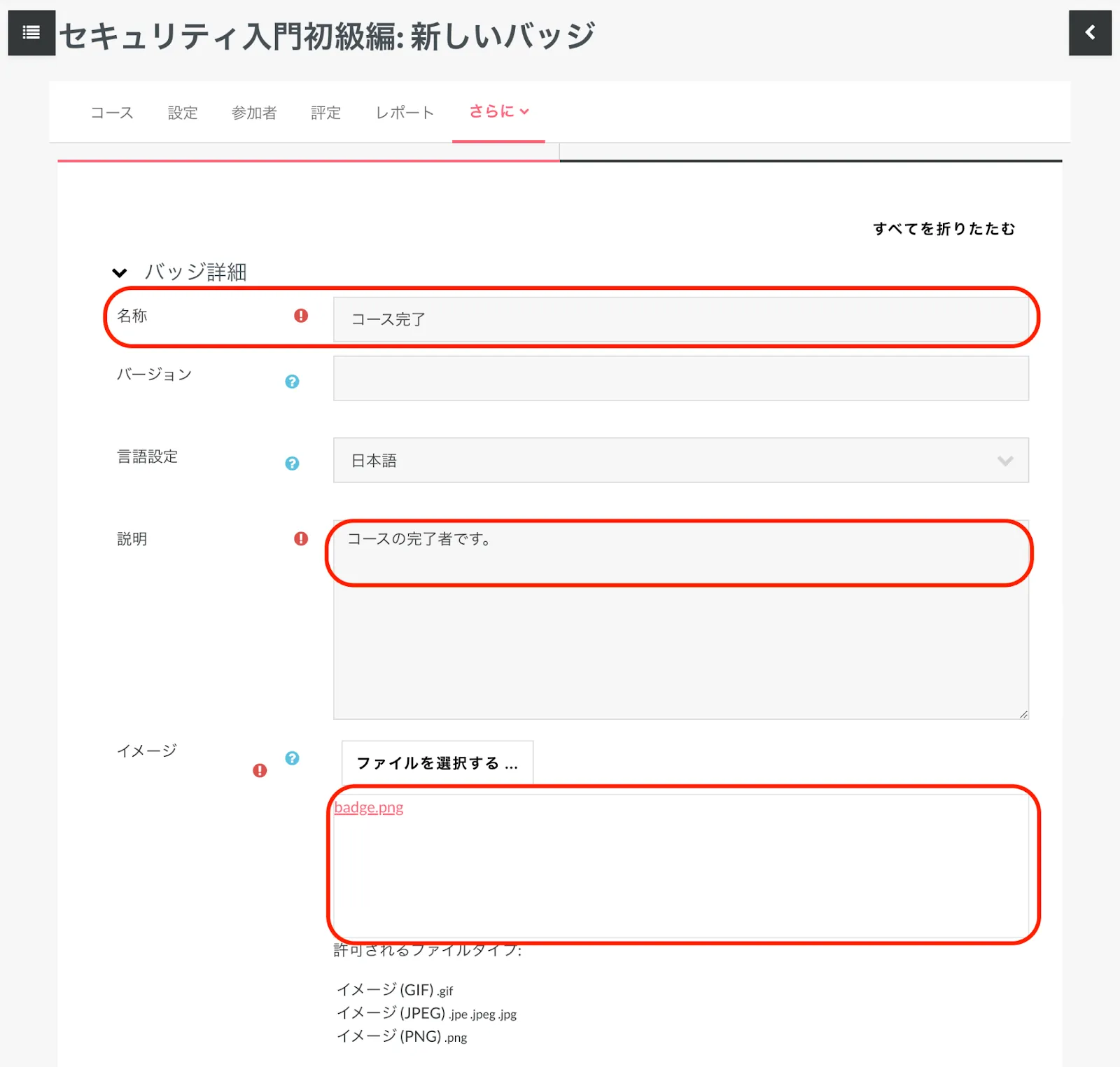Open the help icon for バージョン

pos(292,382)
